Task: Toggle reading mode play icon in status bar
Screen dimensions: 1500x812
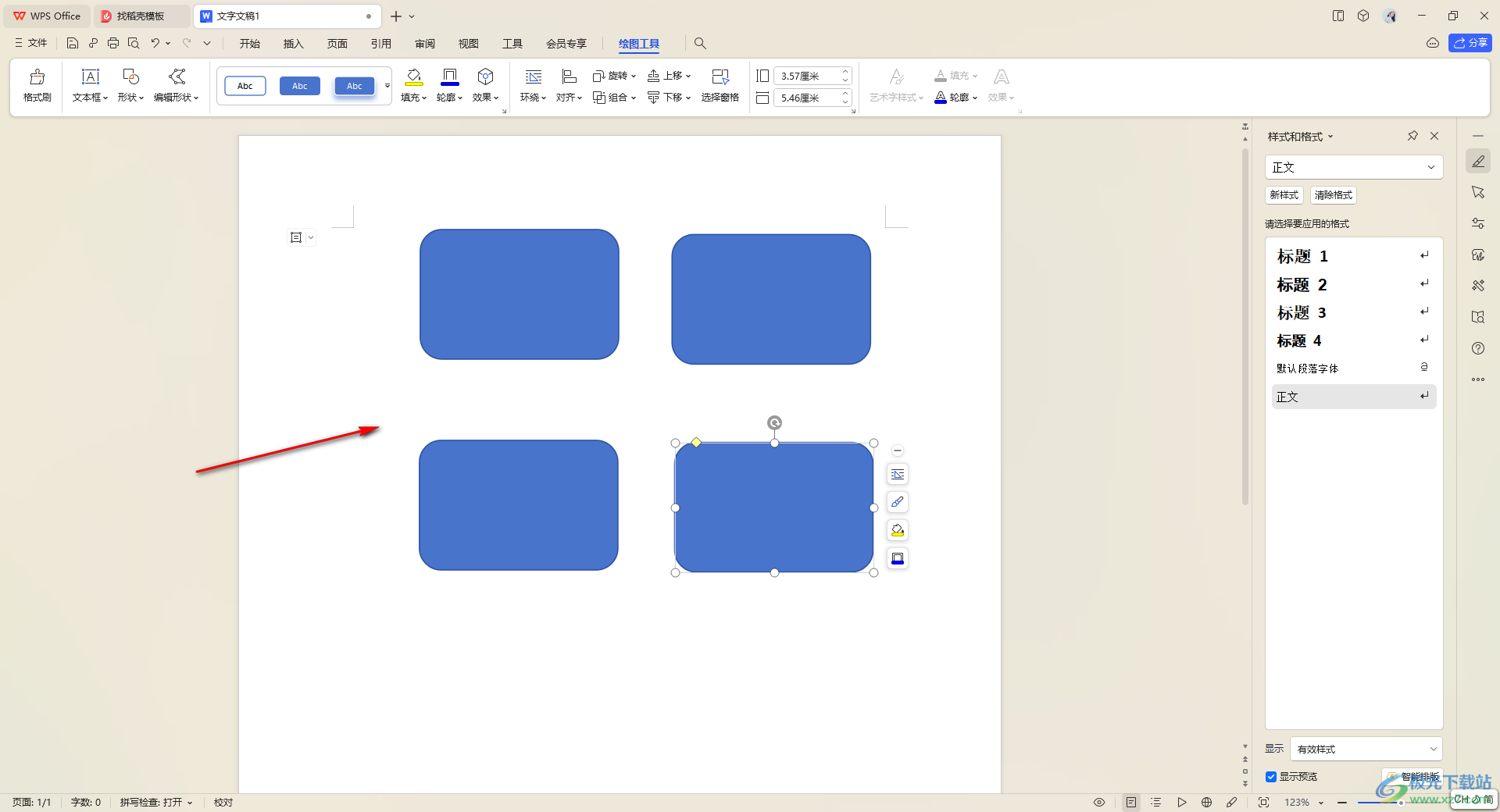Action: [x=1182, y=803]
